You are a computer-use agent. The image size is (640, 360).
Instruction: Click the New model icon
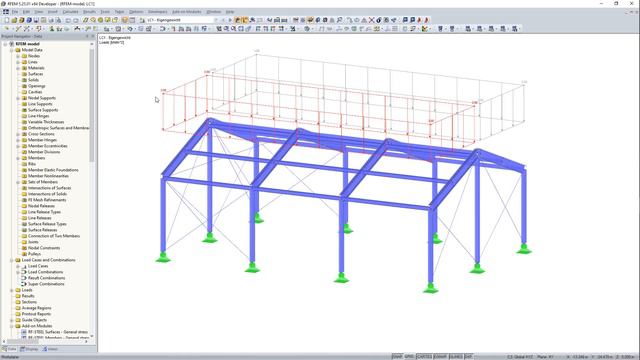coord(7,20)
